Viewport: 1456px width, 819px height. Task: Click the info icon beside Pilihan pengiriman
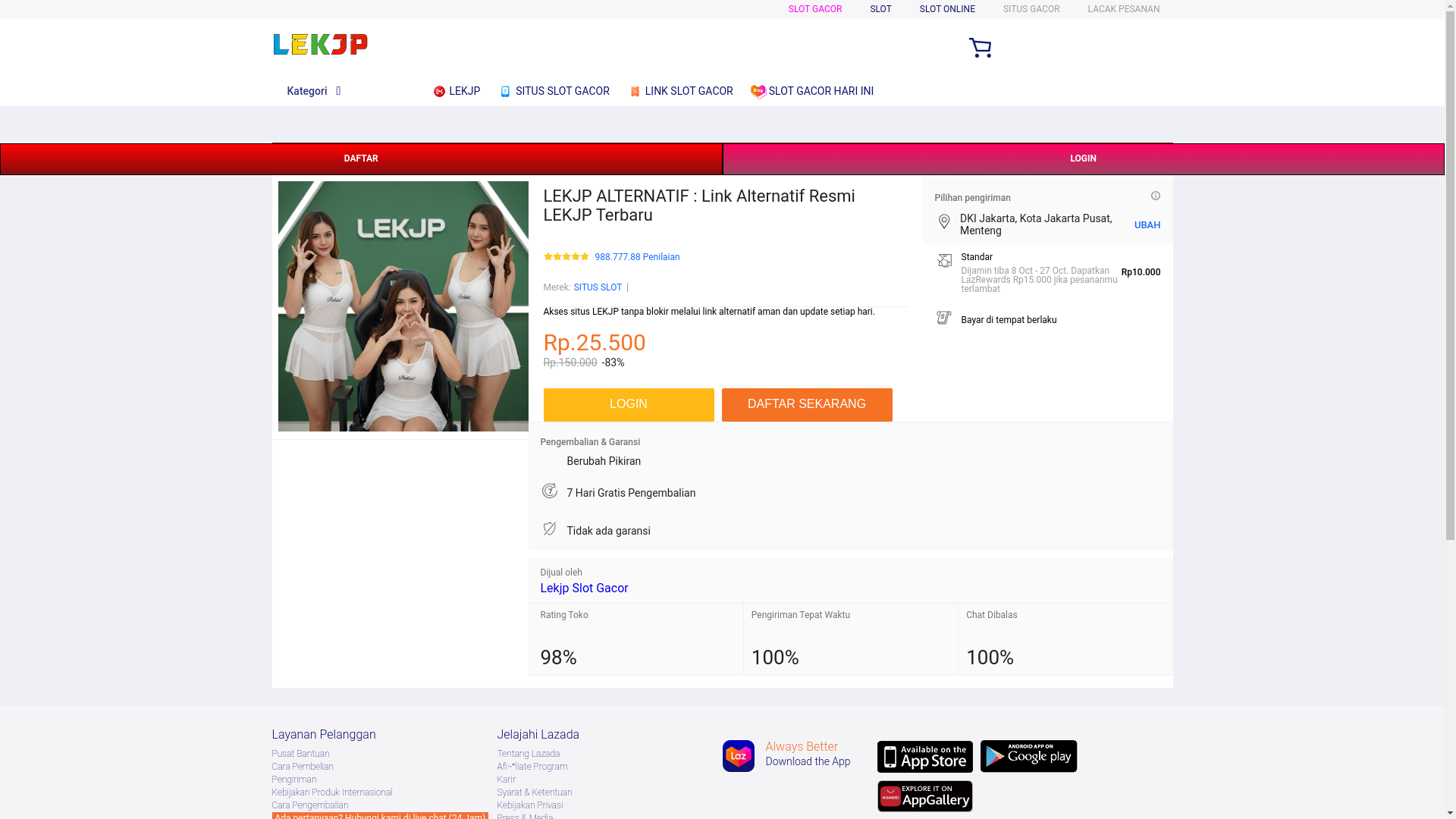click(x=1155, y=196)
